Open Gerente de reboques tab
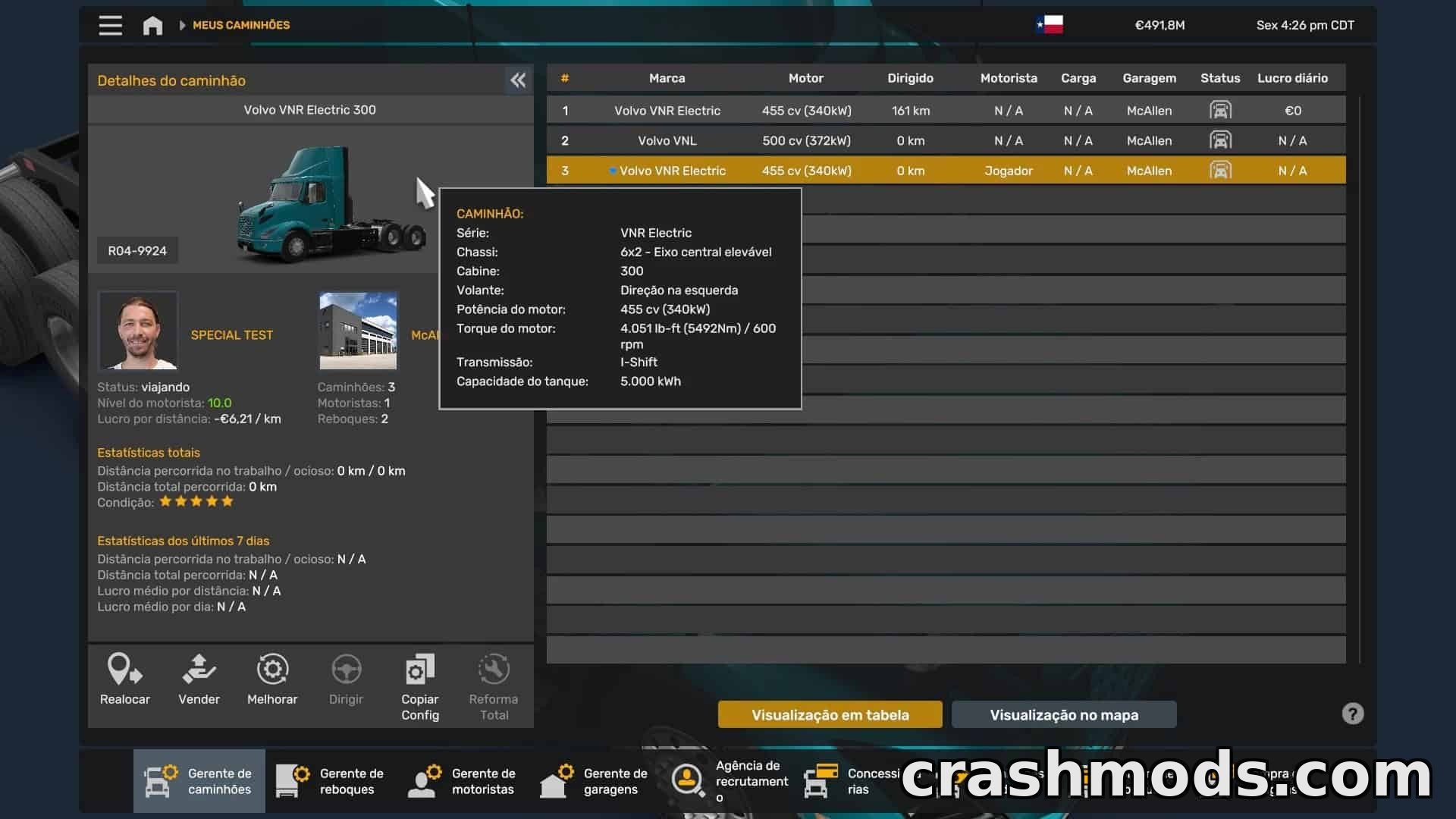1456x819 pixels. [x=331, y=781]
